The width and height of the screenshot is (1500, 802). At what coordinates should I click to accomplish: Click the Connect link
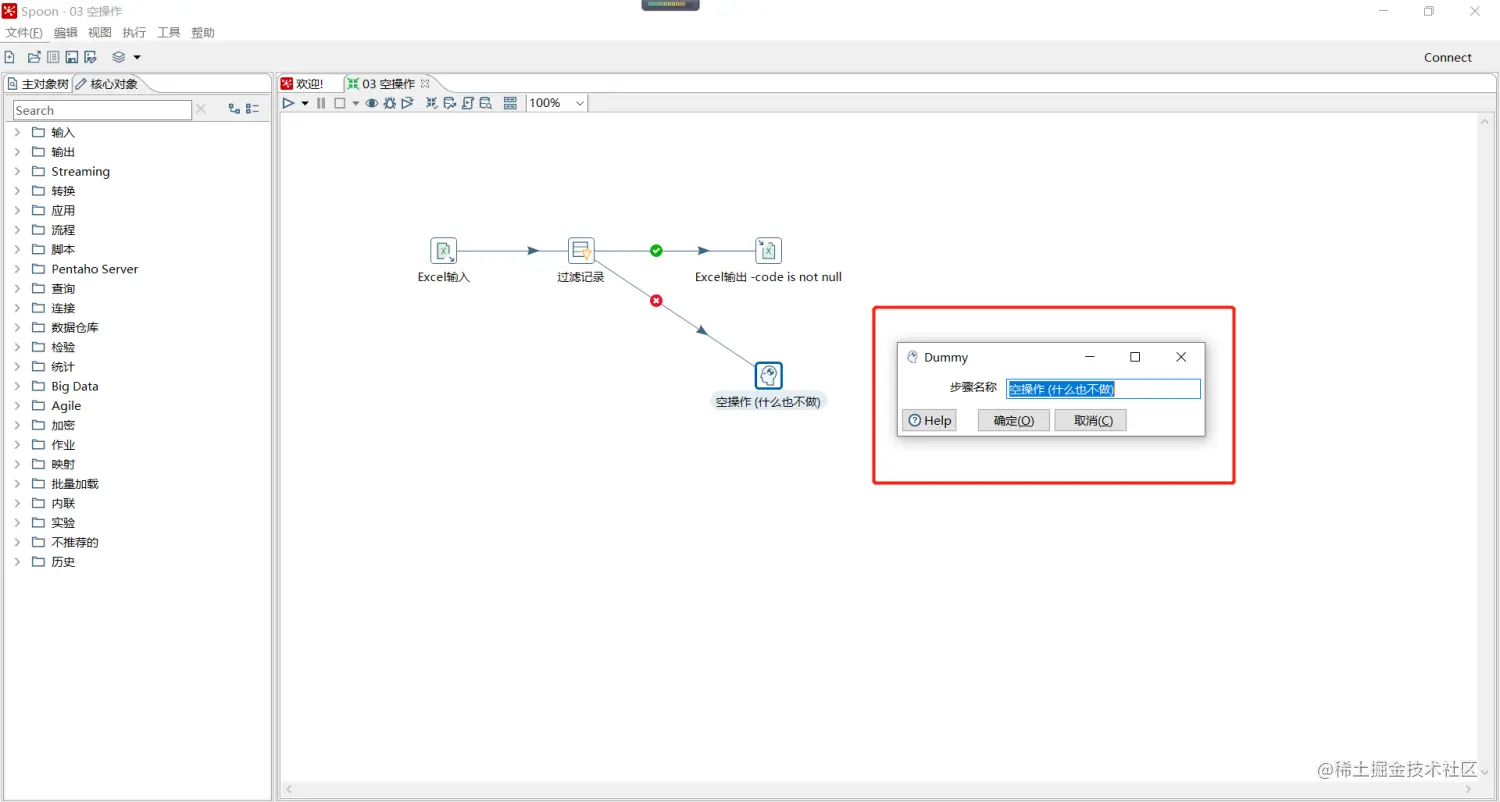click(x=1448, y=58)
